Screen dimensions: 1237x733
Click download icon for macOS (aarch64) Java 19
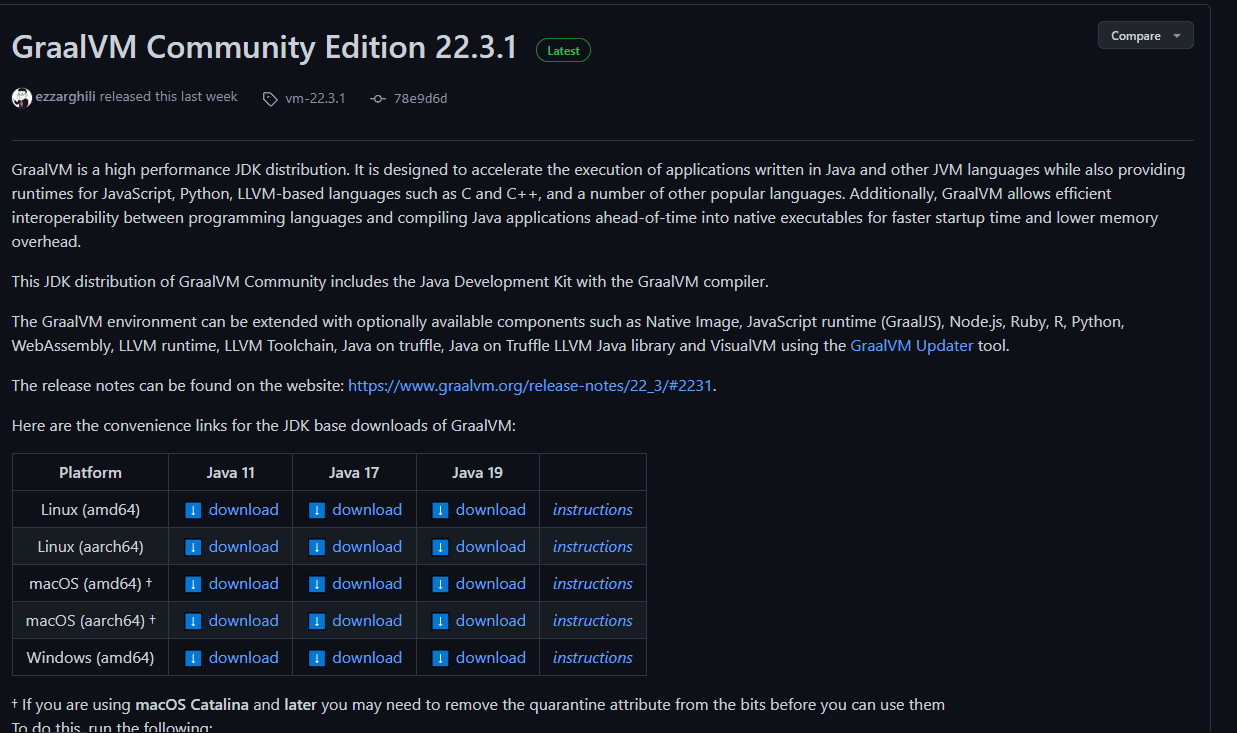pyautogui.click(x=441, y=621)
